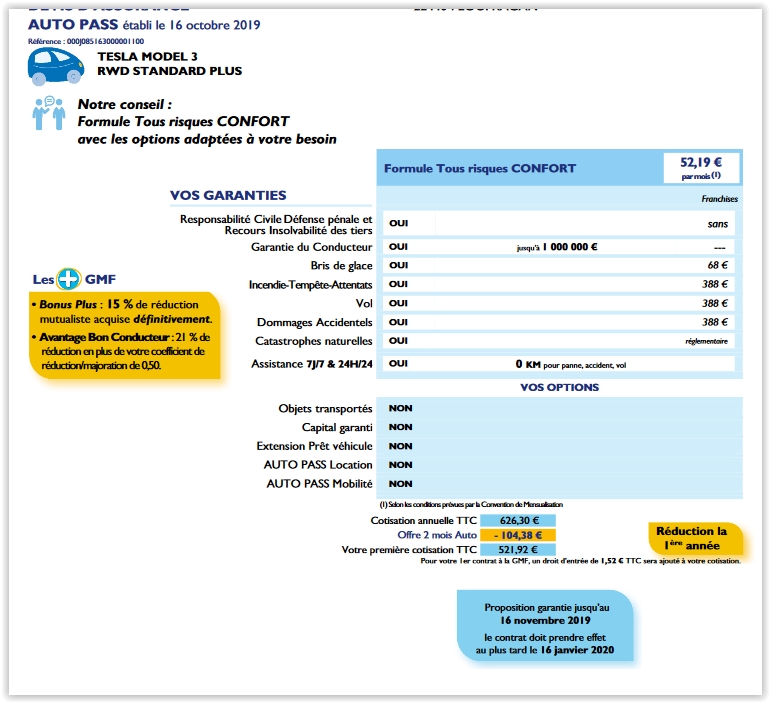The image size is (770, 703).
Task: Click the blue car icon
Action: pos(55,66)
